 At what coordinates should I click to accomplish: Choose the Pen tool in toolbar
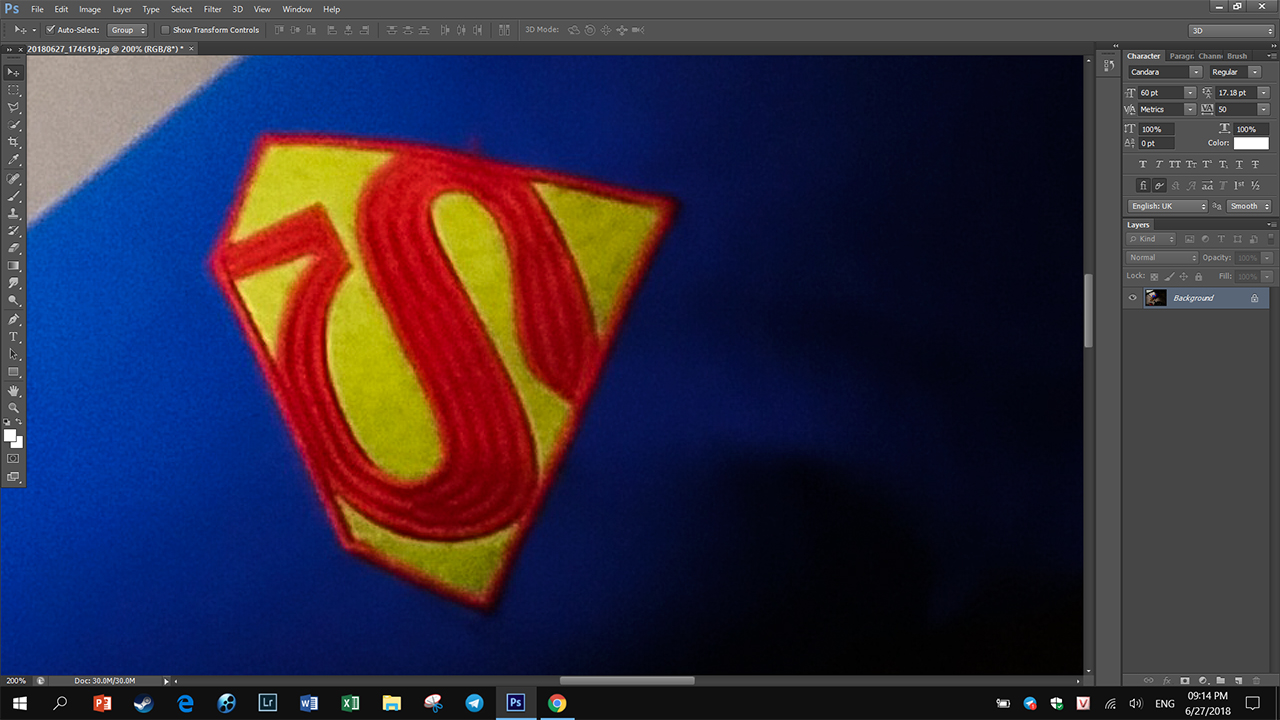pos(14,319)
